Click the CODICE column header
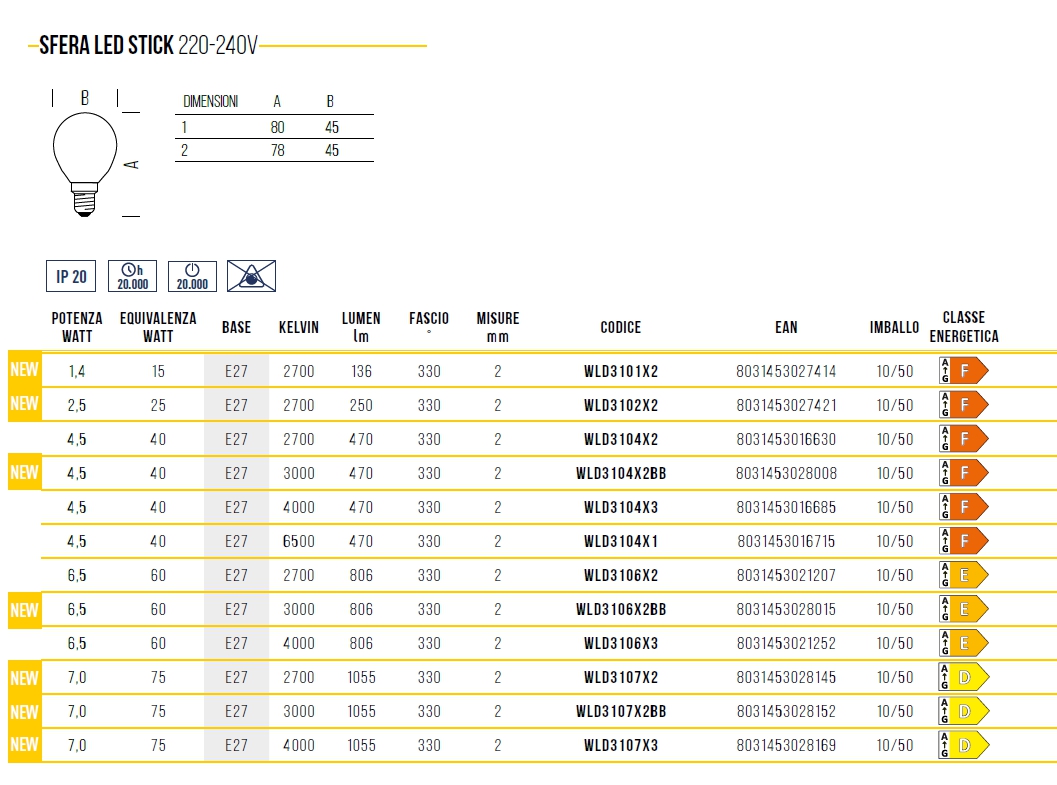Screen dimensions: 1057x785 click(x=621, y=327)
